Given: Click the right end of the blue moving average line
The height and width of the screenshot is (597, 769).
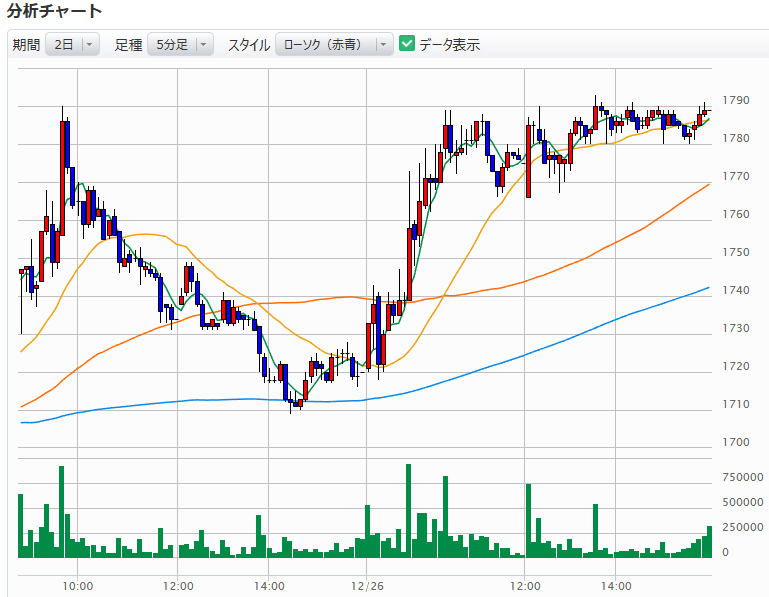Looking at the screenshot, I should click(x=707, y=288).
